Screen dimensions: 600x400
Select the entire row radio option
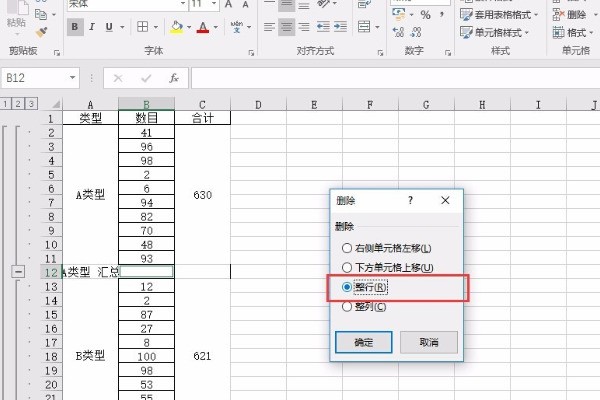click(347, 287)
